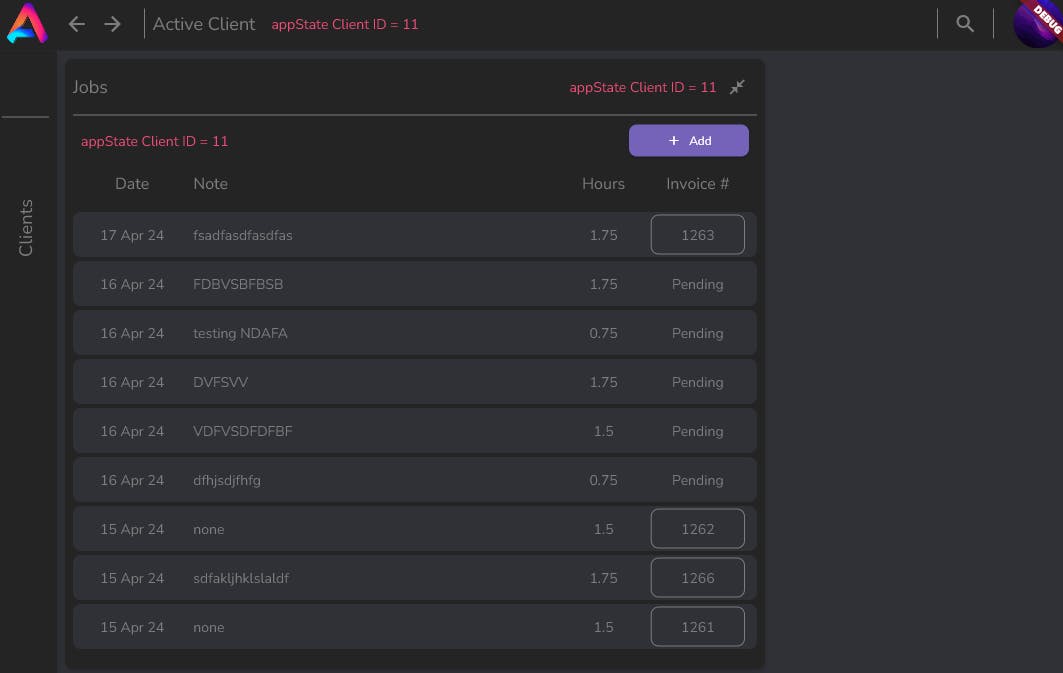Open the Clients sidebar tab
Viewport: 1063px width, 673px height.
[x=26, y=227]
